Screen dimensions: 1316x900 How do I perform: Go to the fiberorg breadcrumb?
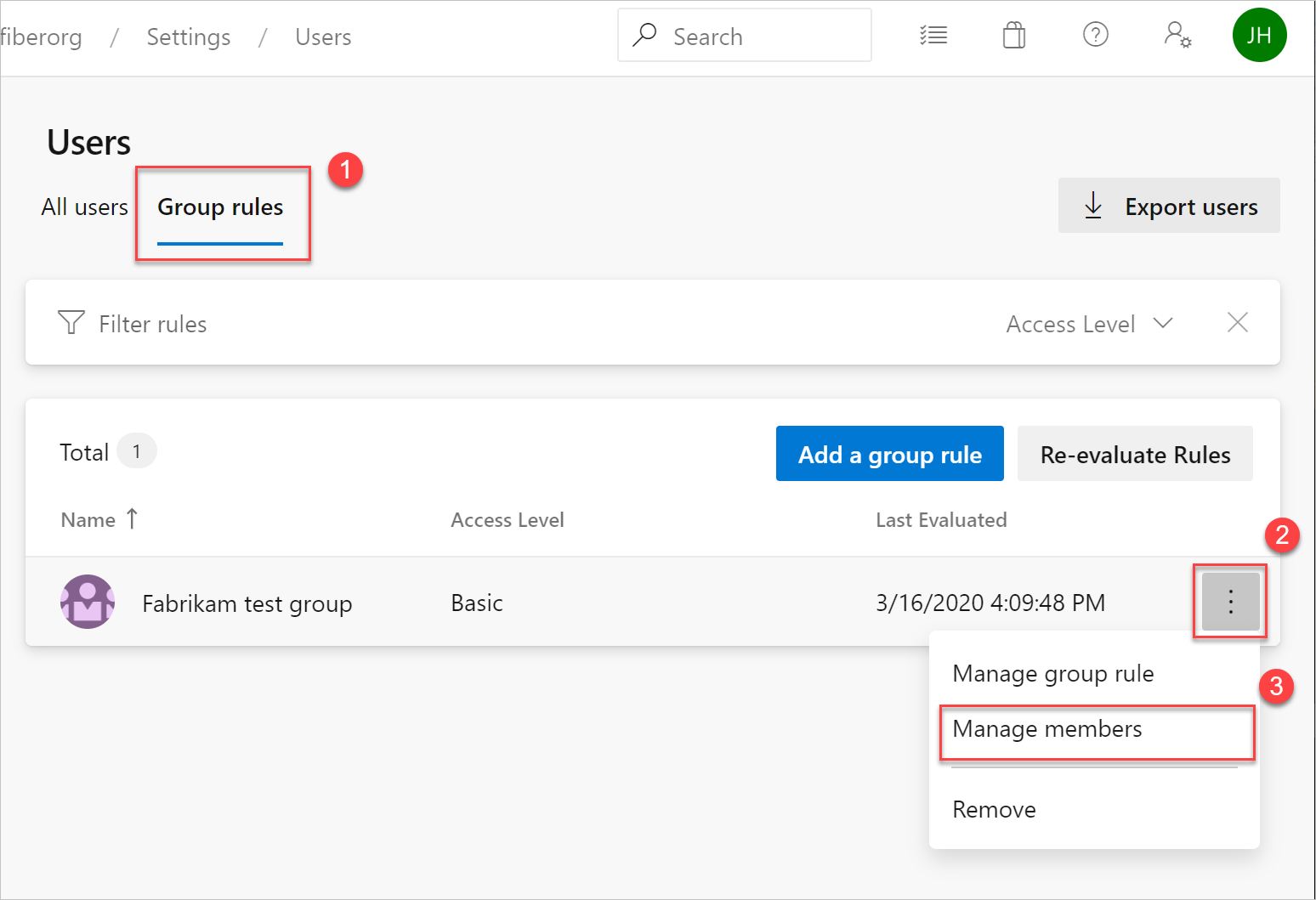[42, 37]
